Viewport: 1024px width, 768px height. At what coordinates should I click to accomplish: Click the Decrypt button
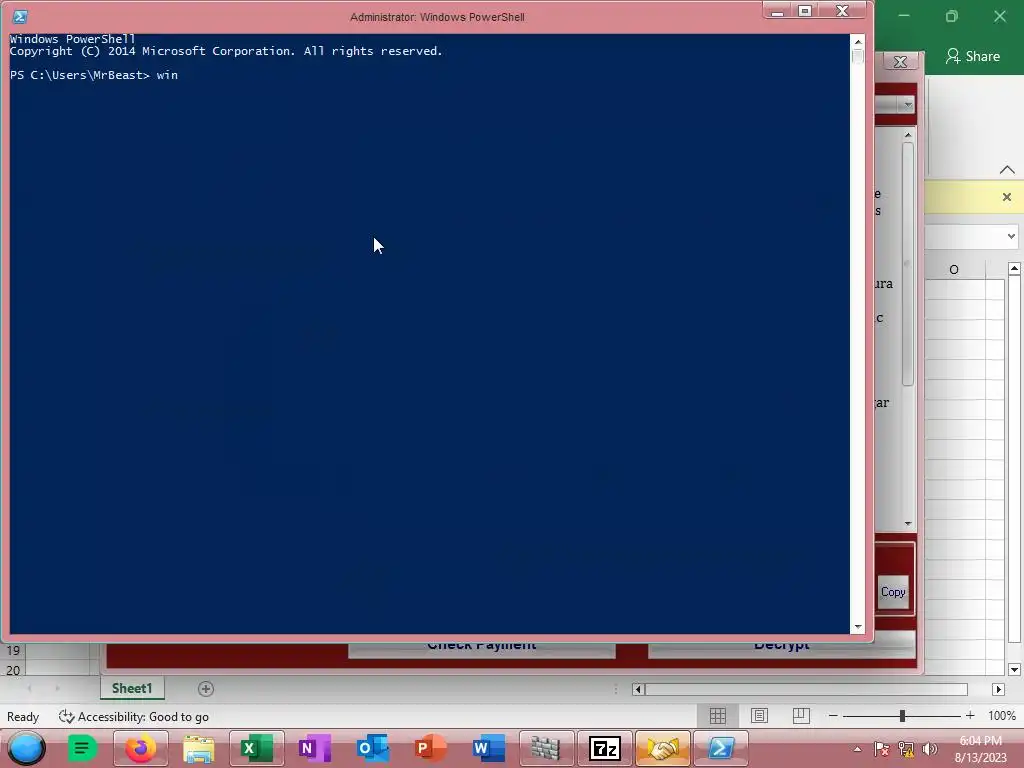point(781,647)
